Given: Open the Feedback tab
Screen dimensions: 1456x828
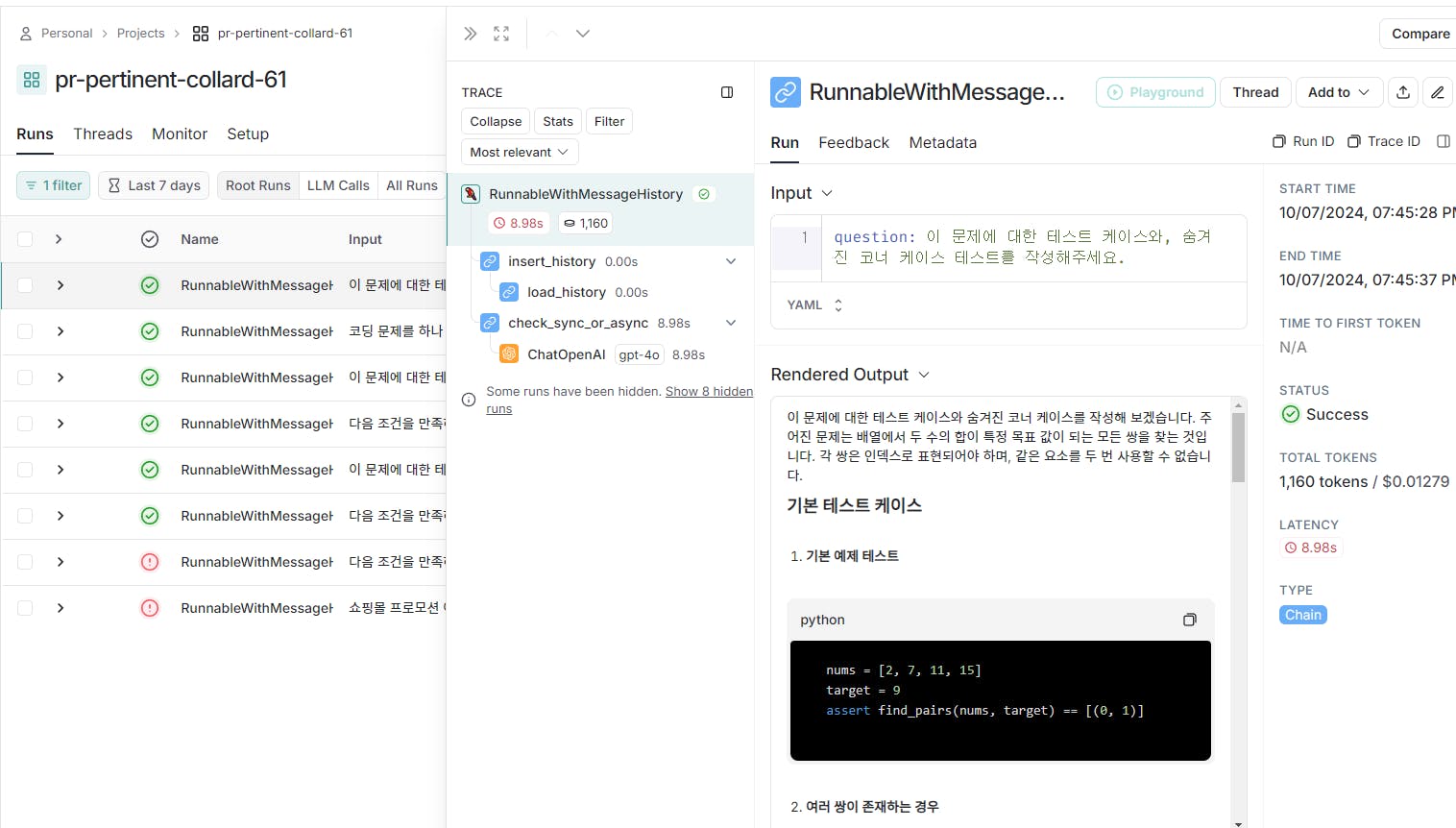Looking at the screenshot, I should [x=854, y=142].
